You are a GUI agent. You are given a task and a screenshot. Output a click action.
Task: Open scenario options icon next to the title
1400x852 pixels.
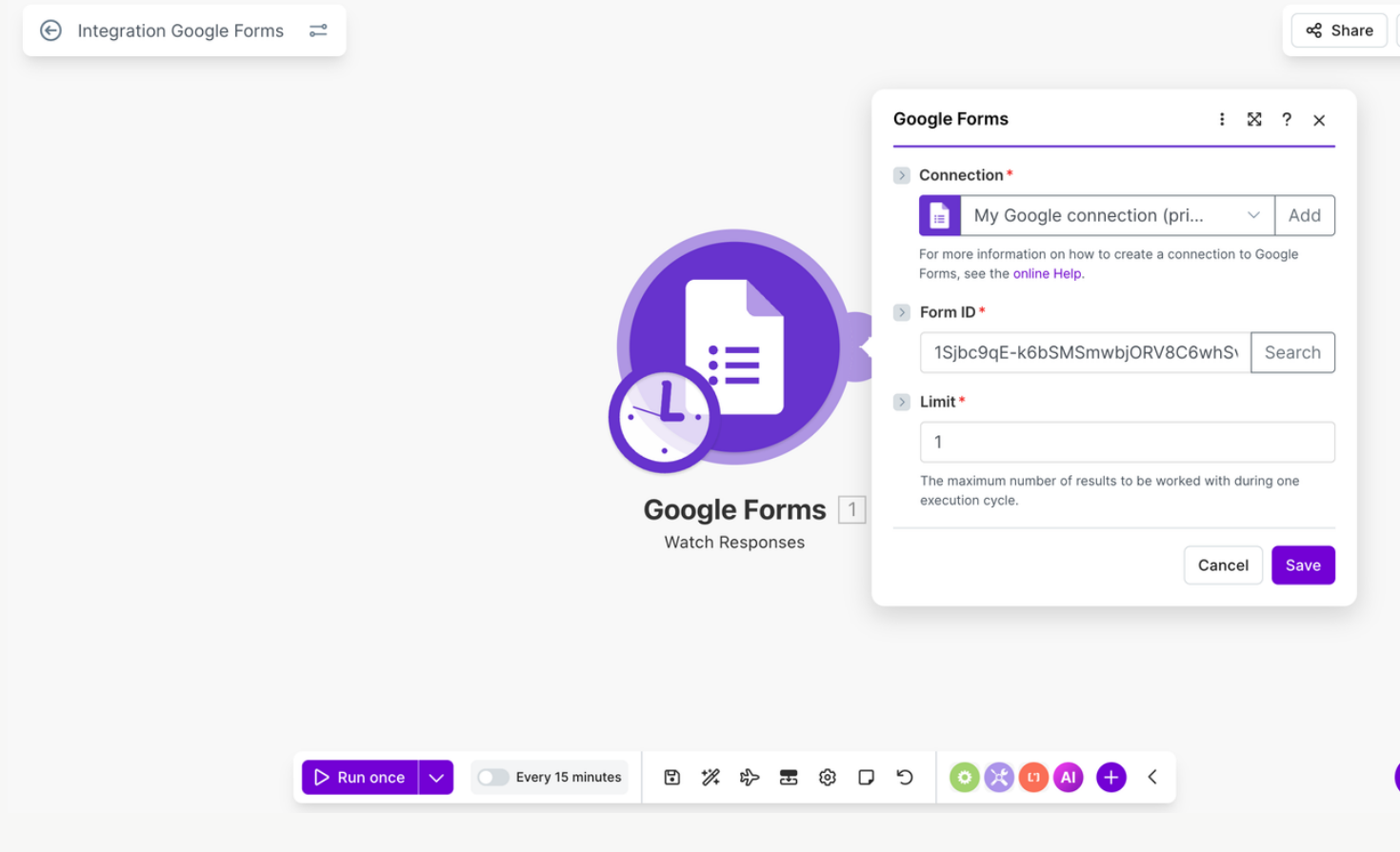[x=318, y=30]
